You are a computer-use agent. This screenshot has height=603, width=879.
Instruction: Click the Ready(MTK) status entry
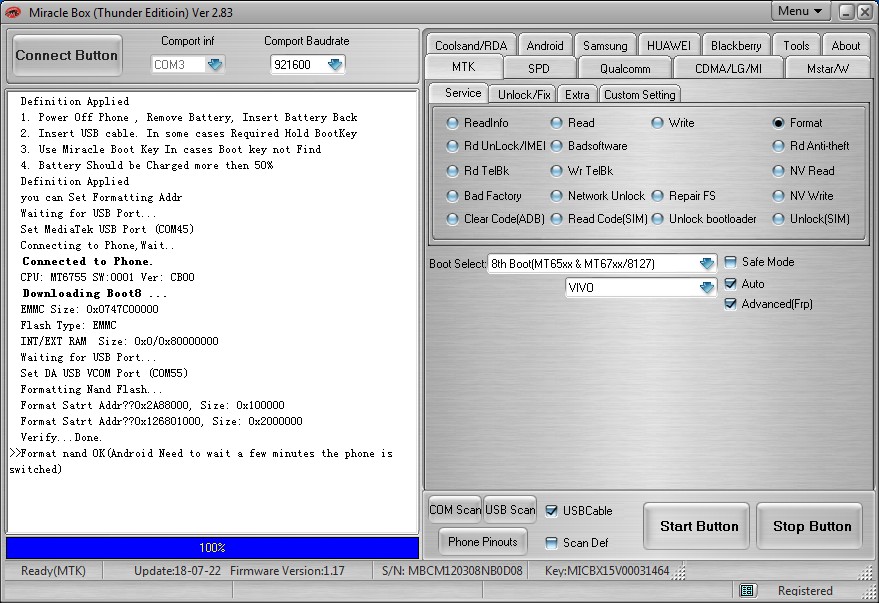(53, 570)
